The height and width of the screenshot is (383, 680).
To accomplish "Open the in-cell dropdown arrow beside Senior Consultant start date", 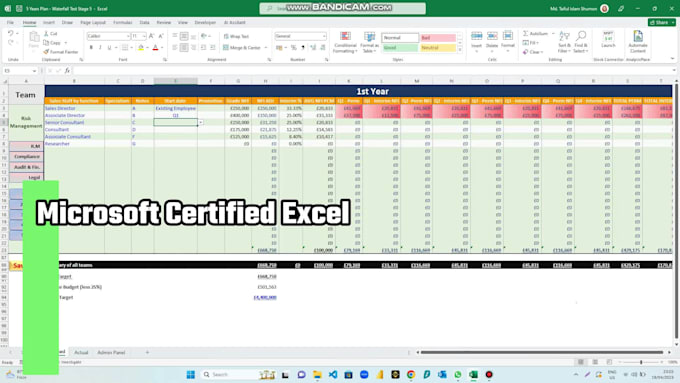I will 200,123.
